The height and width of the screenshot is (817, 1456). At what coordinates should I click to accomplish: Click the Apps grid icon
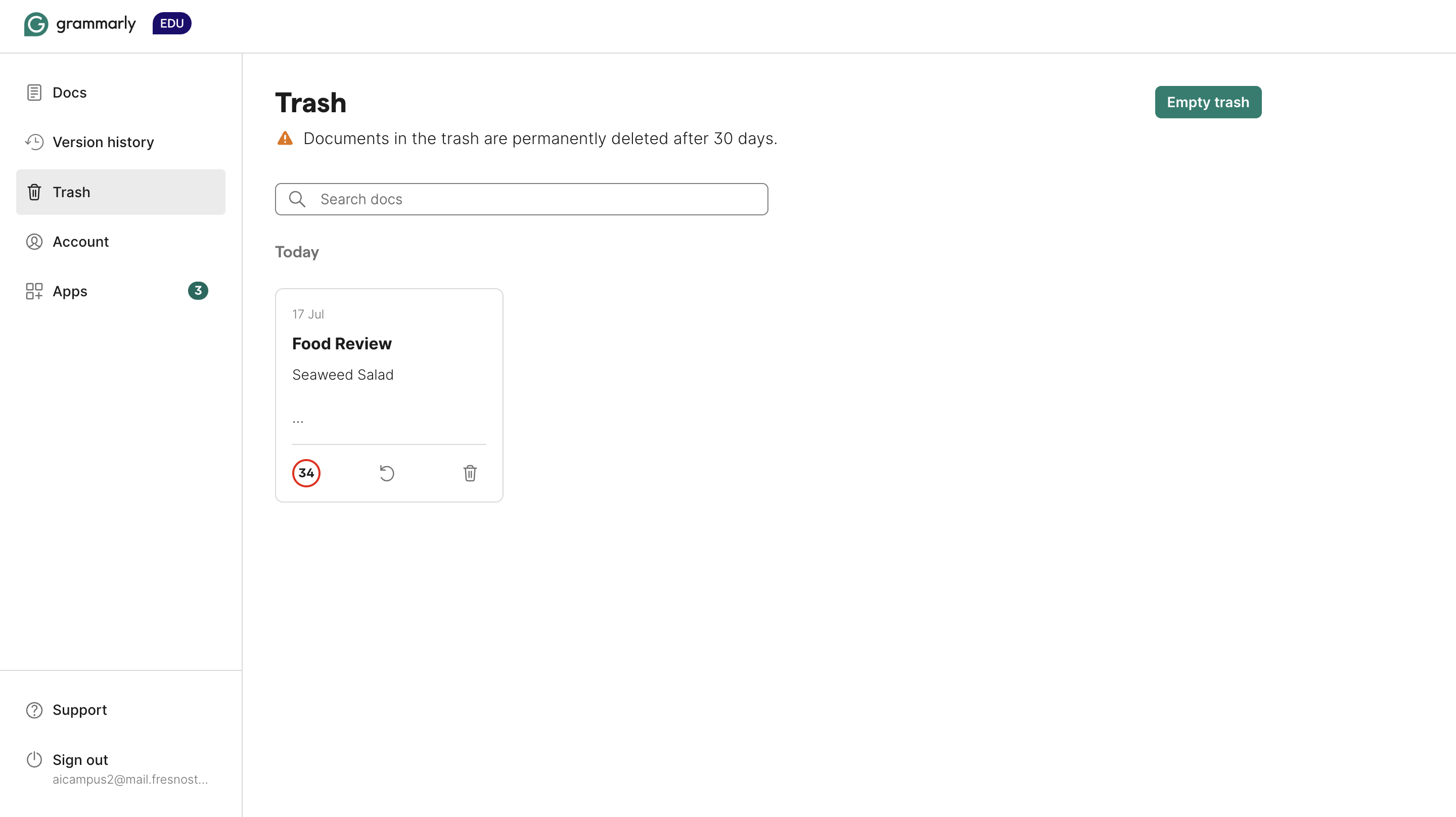pyautogui.click(x=34, y=291)
